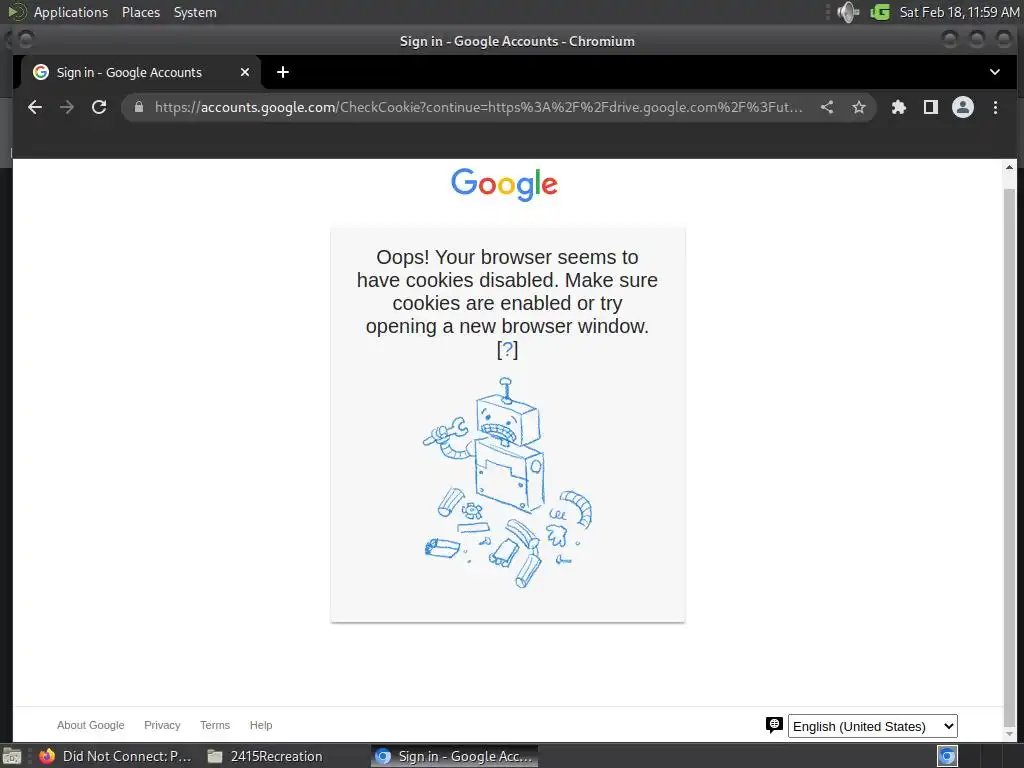Image resolution: width=1024 pixels, height=768 pixels.
Task: Click the browser back arrow
Action: click(x=35, y=107)
